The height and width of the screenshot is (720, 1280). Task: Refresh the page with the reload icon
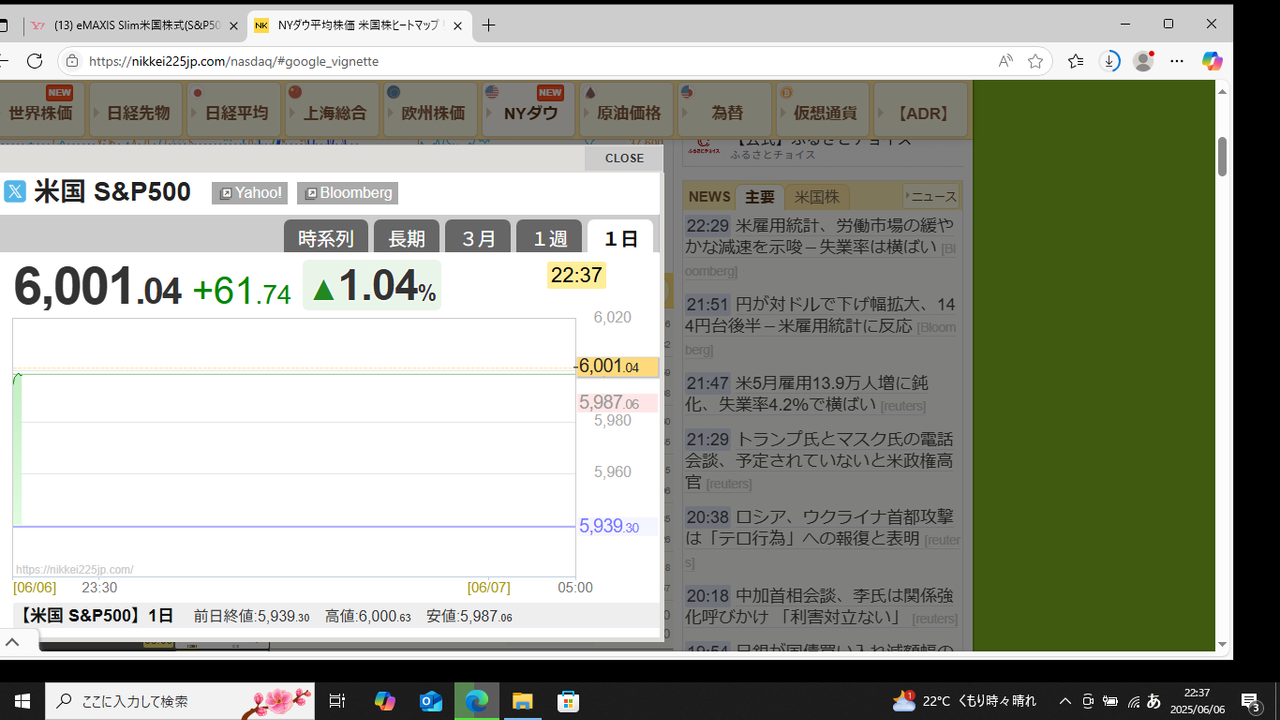point(34,61)
